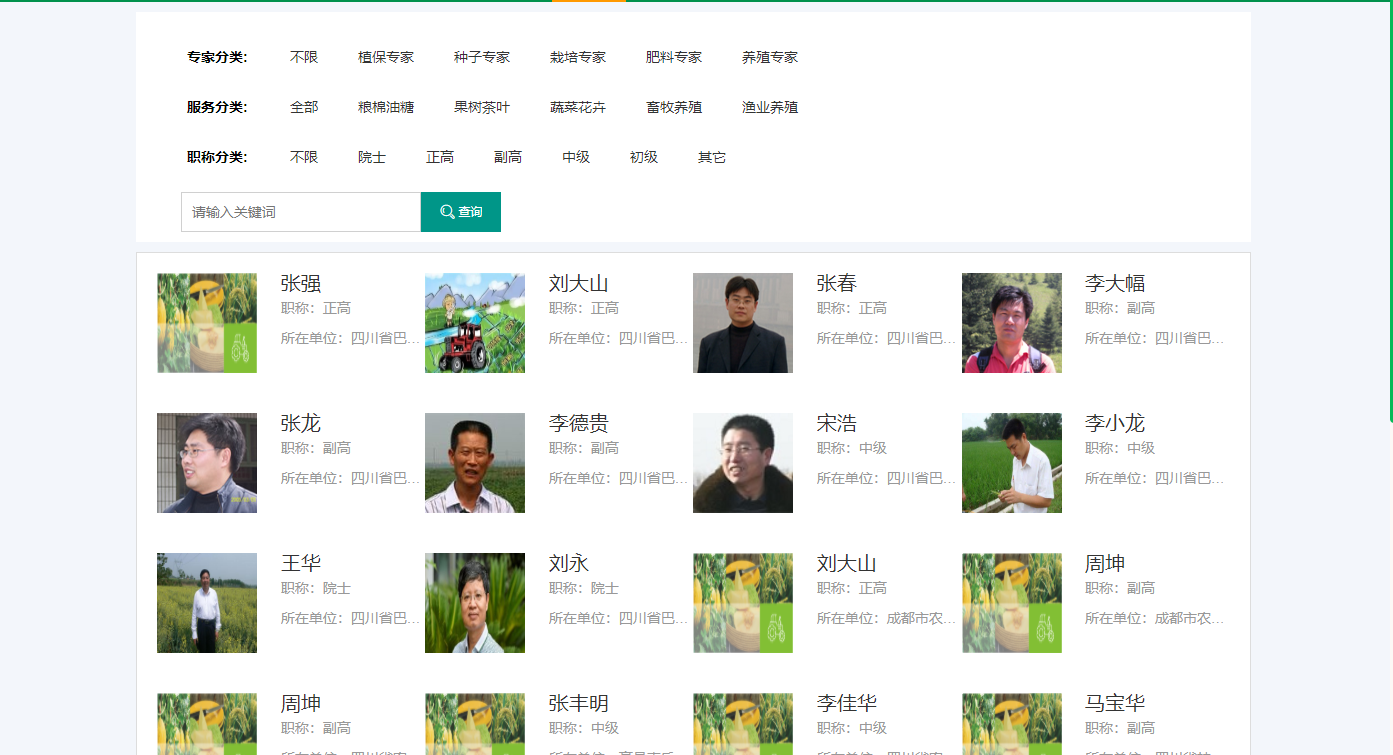Filter by 种子专家 expert category
This screenshot has width=1393, height=755.
pyautogui.click(x=482, y=57)
